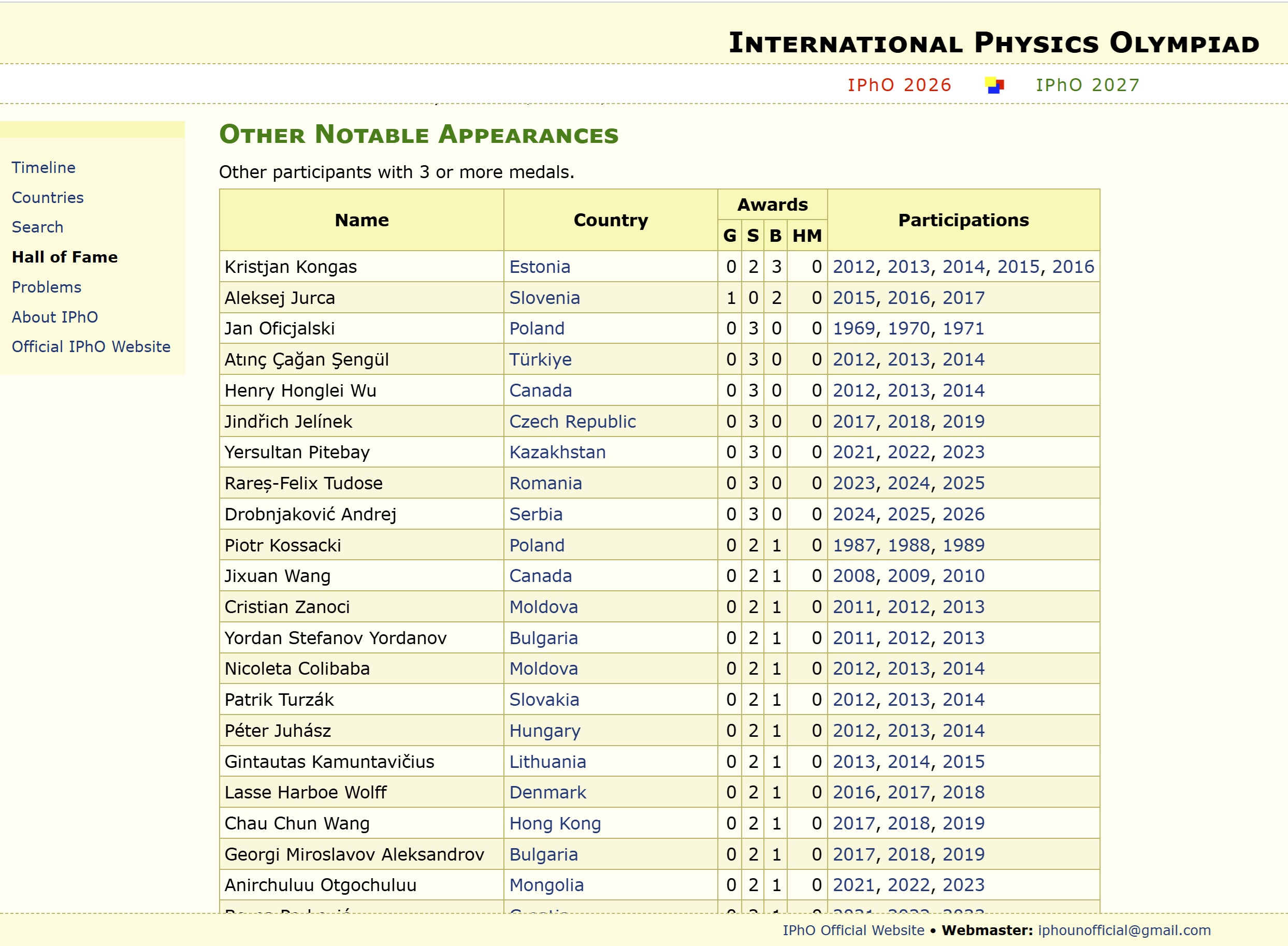The height and width of the screenshot is (946, 1288).
Task: Open 2011 participation for Cristian Zanoci
Action: pyautogui.click(x=854, y=607)
